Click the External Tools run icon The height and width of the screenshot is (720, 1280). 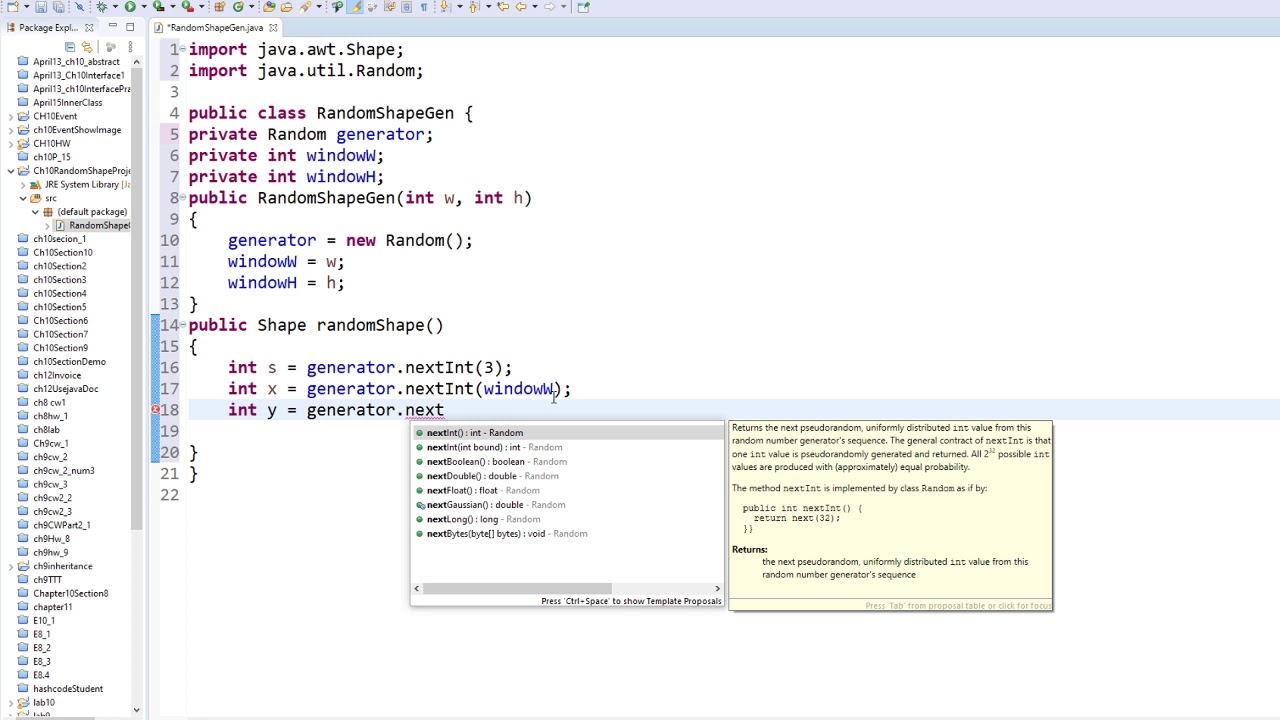187,7
